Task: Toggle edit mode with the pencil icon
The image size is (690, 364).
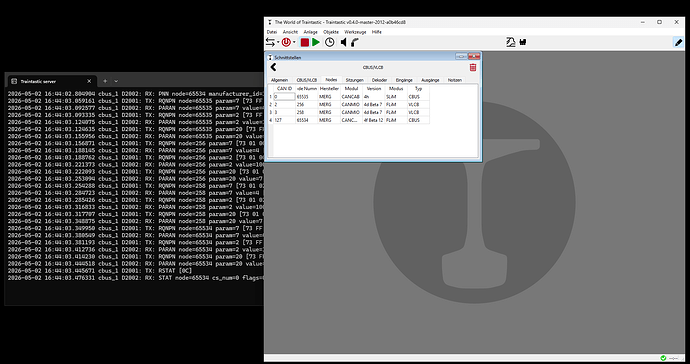Action: [x=678, y=42]
